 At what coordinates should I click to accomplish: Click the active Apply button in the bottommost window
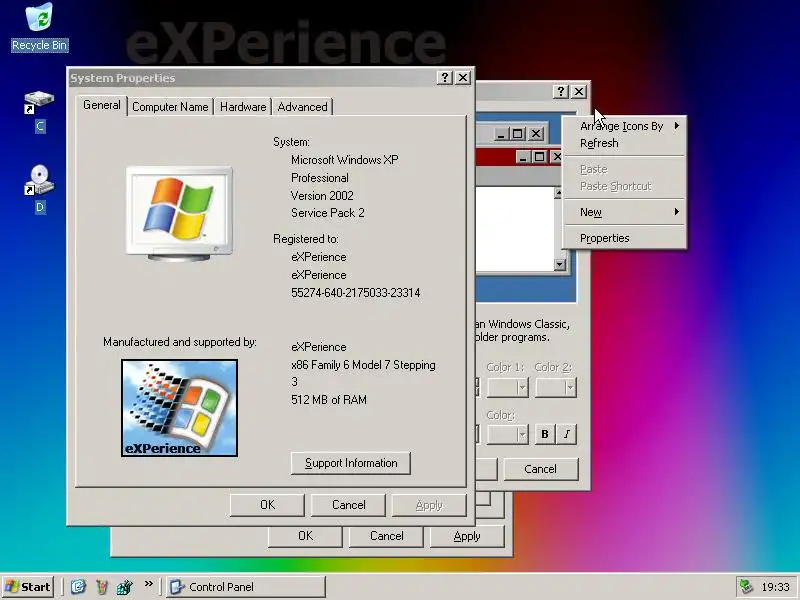pyautogui.click(x=467, y=536)
